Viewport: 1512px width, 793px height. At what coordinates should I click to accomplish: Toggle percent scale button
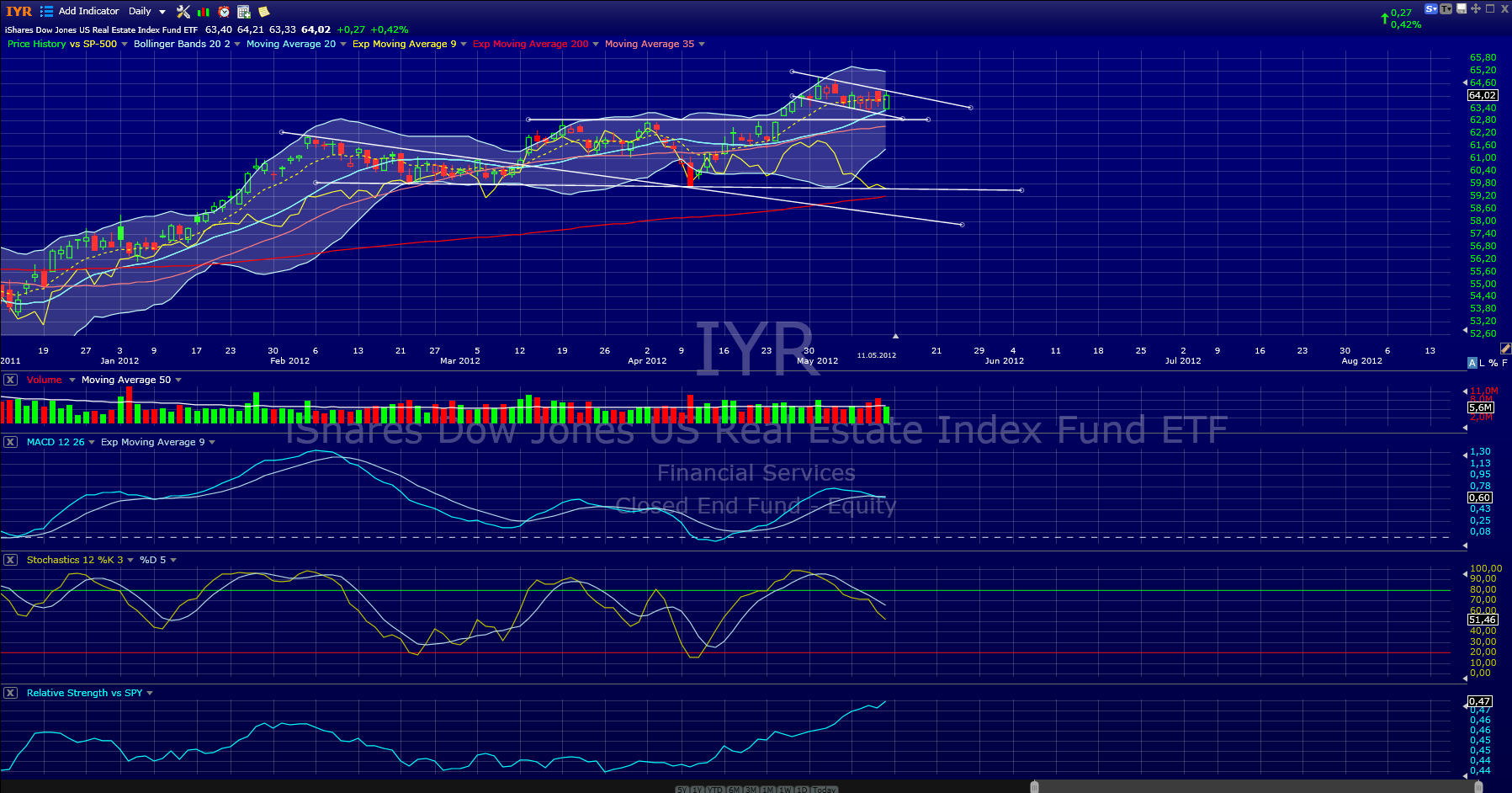click(1493, 363)
